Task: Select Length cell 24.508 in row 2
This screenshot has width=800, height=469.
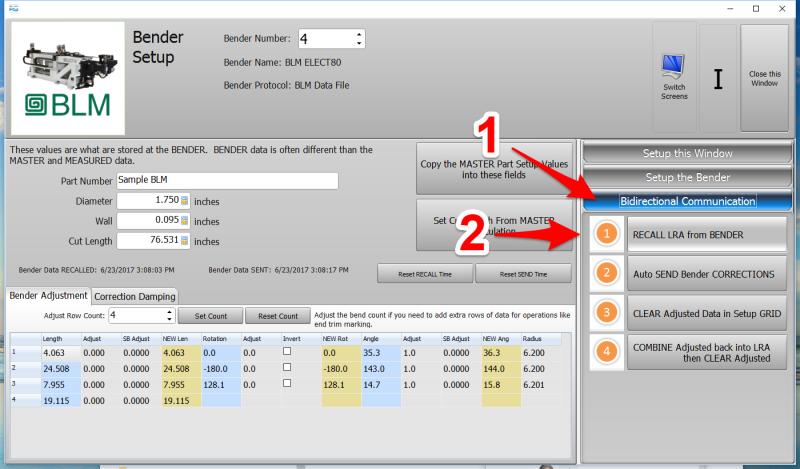Action: [x=61, y=368]
